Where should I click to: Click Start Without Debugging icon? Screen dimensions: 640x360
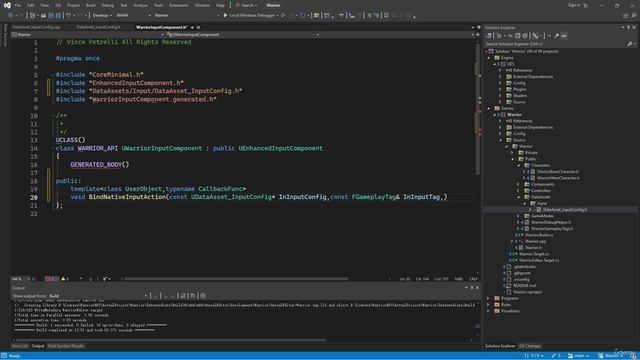283,16
